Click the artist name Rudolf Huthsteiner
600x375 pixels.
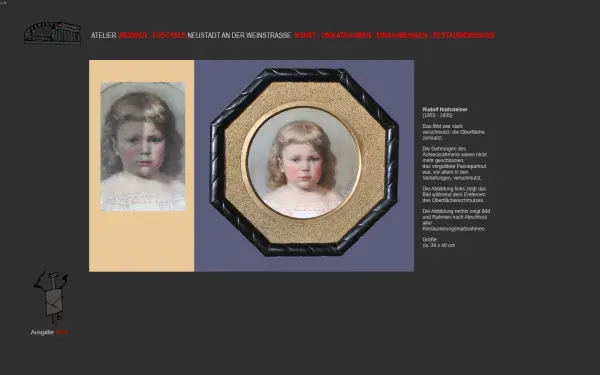point(445,109)
